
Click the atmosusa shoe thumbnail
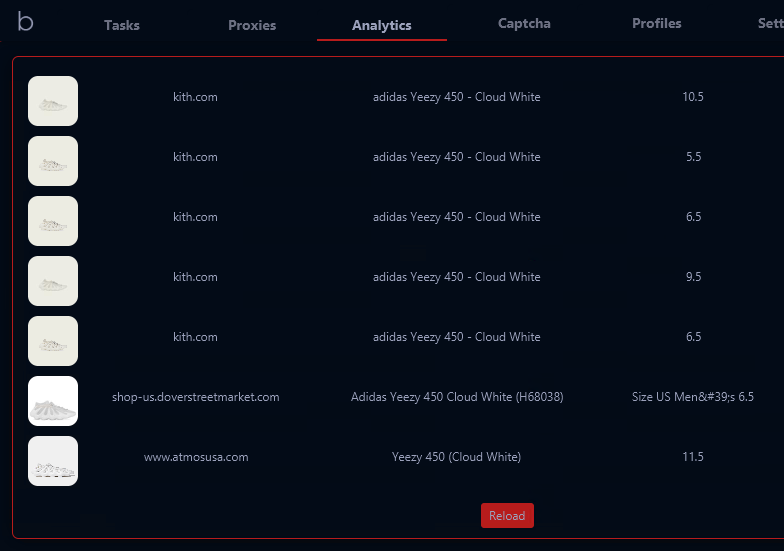click(x=53, y=461)
